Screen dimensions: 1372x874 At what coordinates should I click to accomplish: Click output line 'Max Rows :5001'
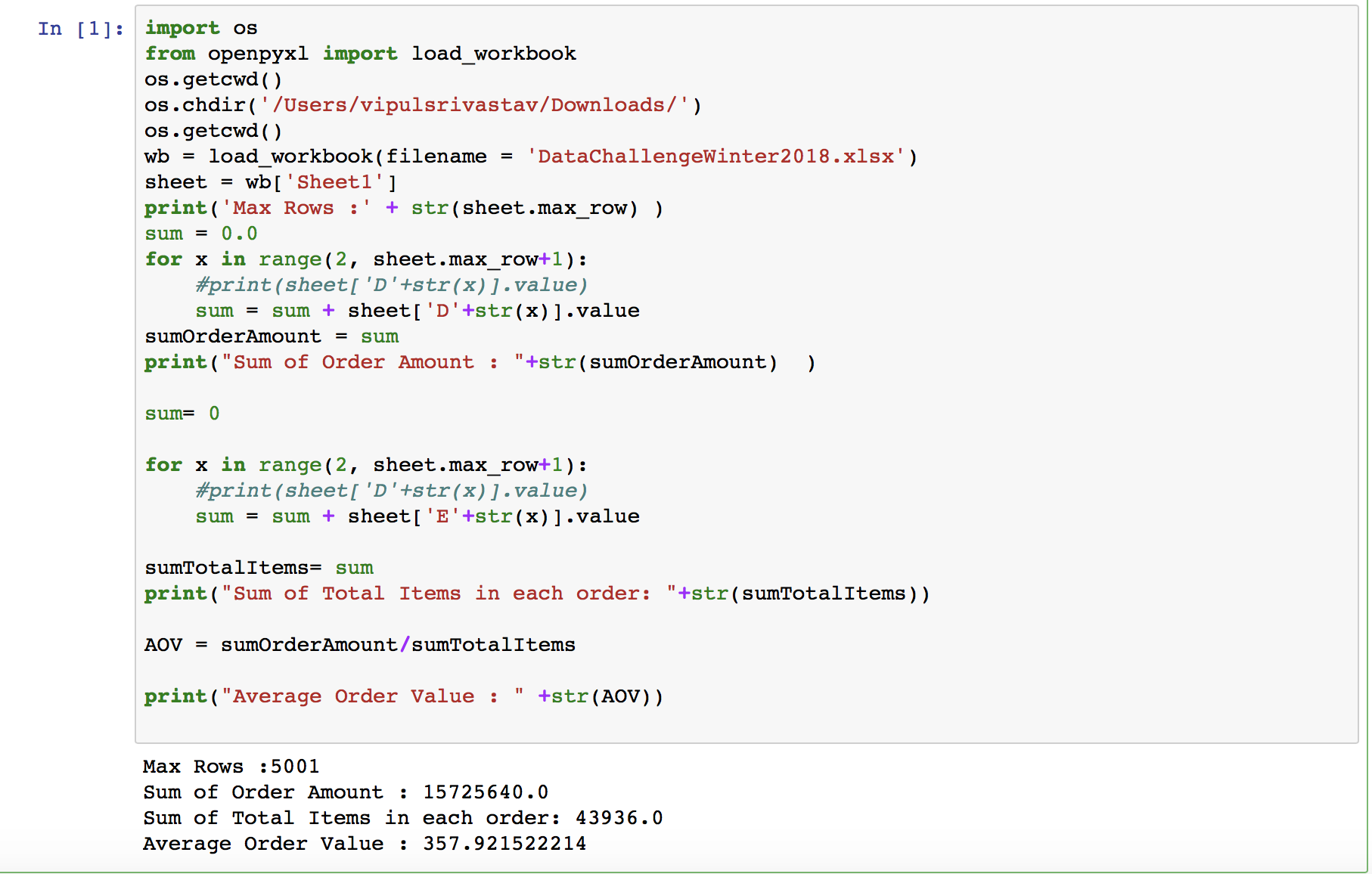(x=231, y=767)
